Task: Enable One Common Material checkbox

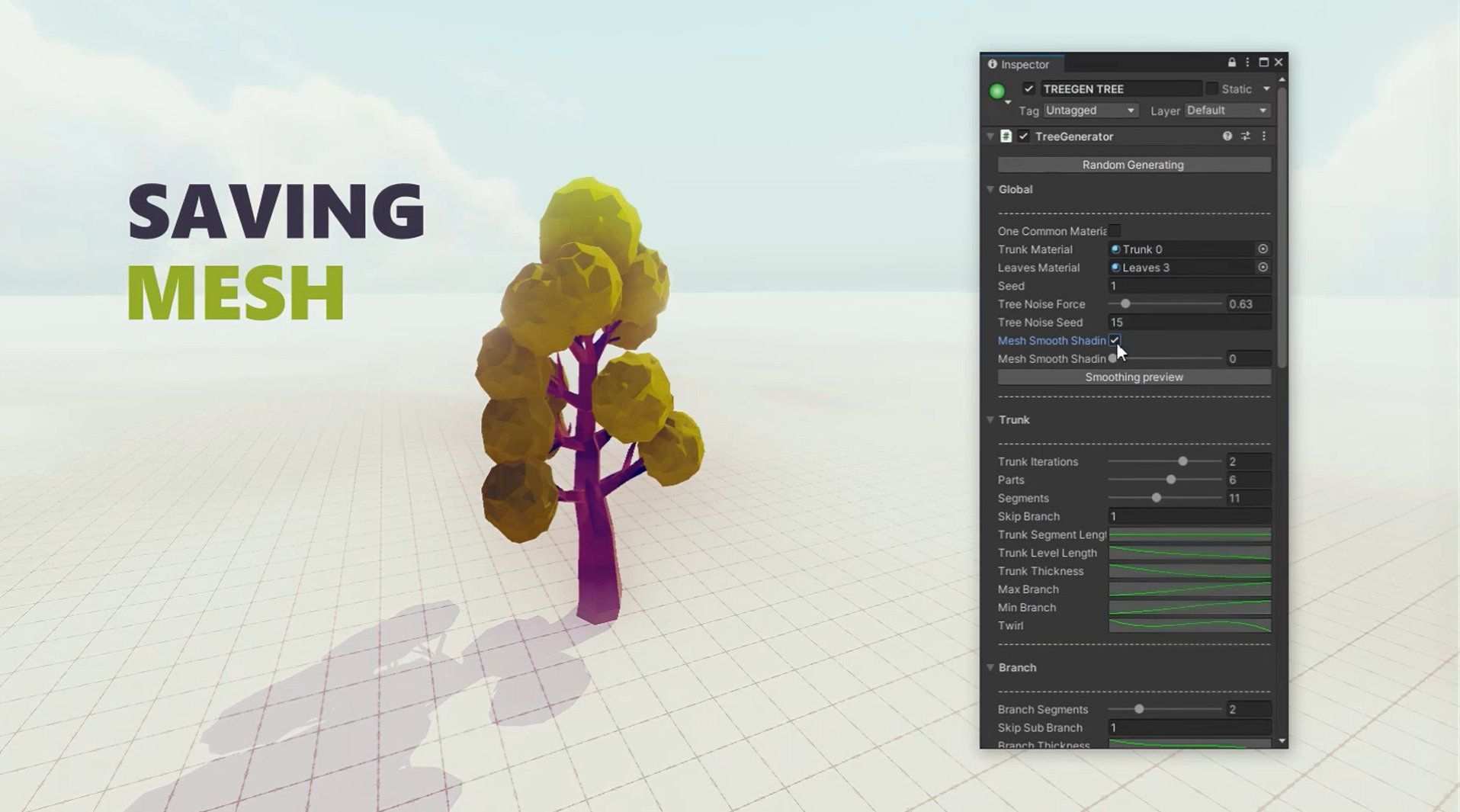Action: (x=1115, y=230)
